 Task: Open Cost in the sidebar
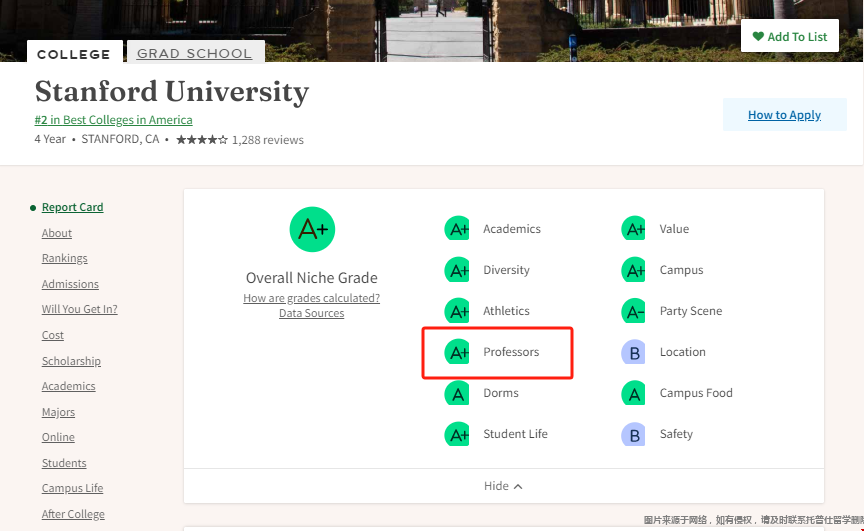pos(52,335)
